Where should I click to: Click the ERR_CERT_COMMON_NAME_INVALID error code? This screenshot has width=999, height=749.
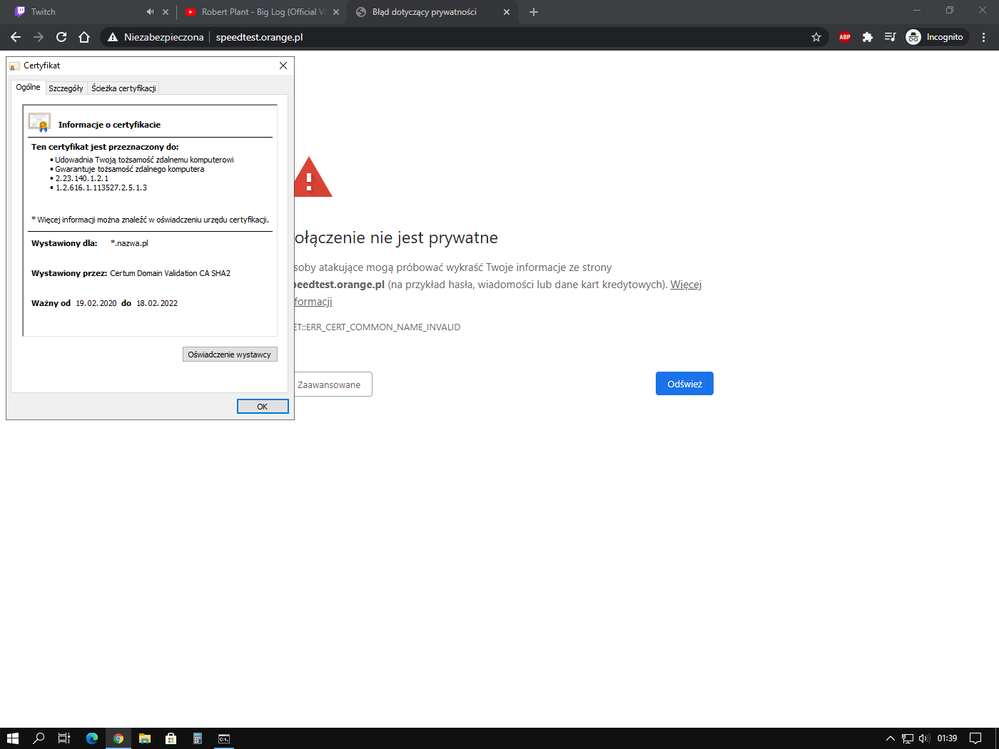tap(378, 327)
